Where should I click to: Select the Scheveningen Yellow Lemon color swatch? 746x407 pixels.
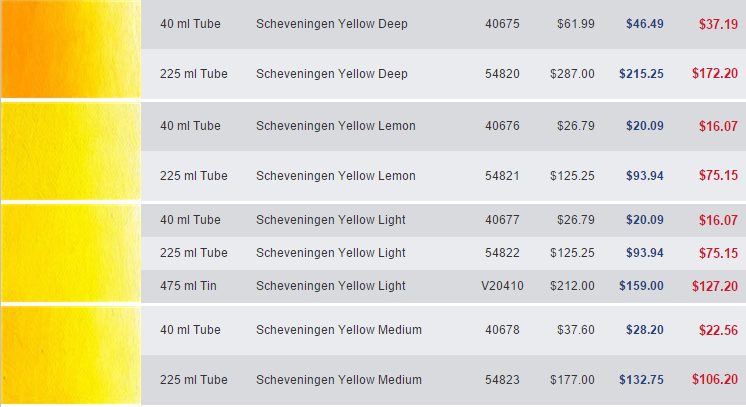[x=70, y=151]
